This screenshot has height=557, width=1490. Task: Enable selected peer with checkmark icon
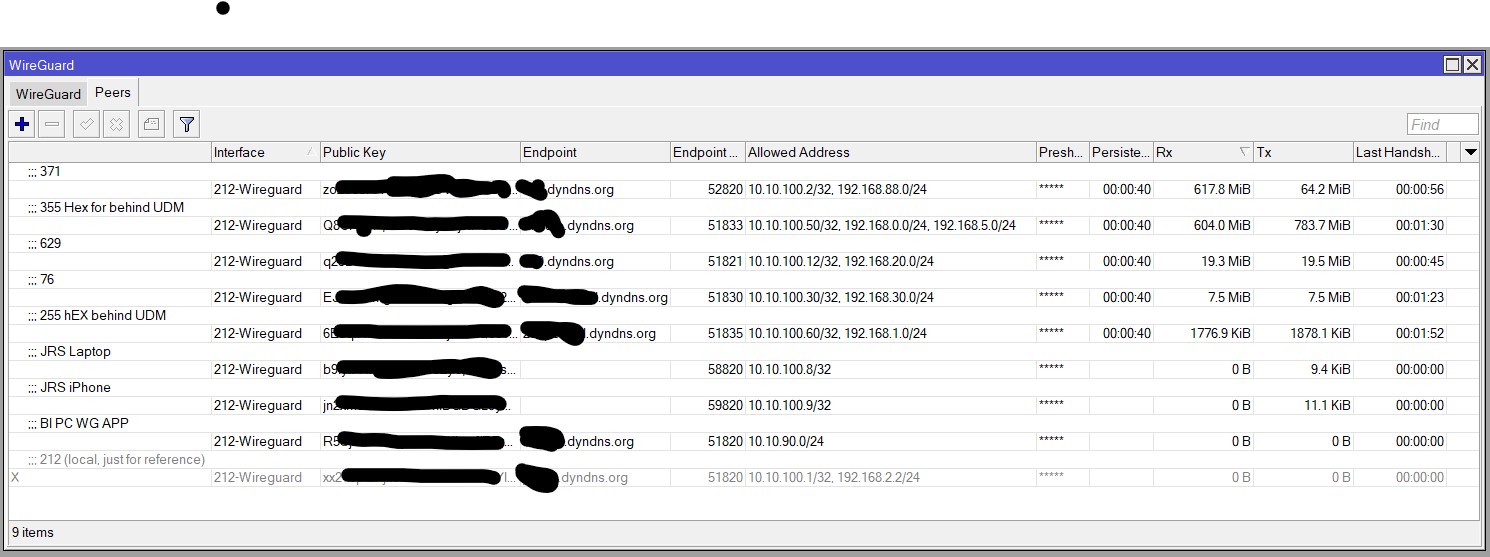87,124
